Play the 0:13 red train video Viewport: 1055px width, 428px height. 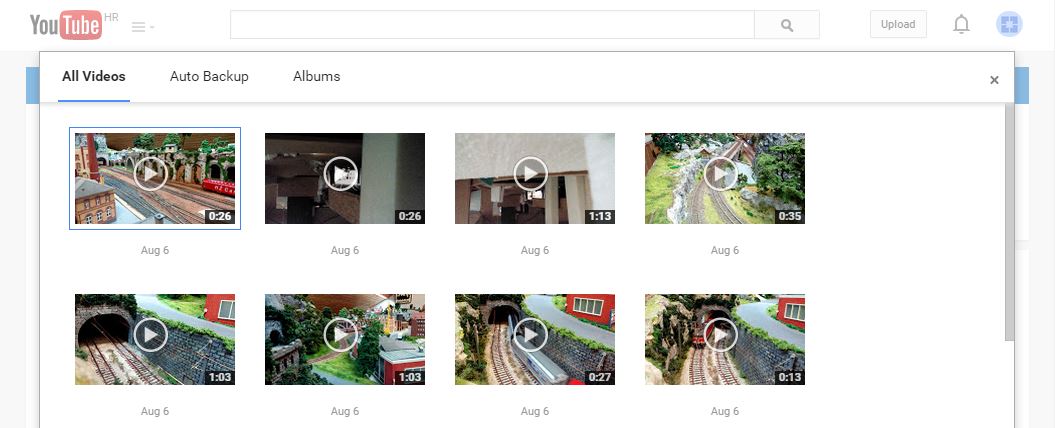click(x=725, y=339)
